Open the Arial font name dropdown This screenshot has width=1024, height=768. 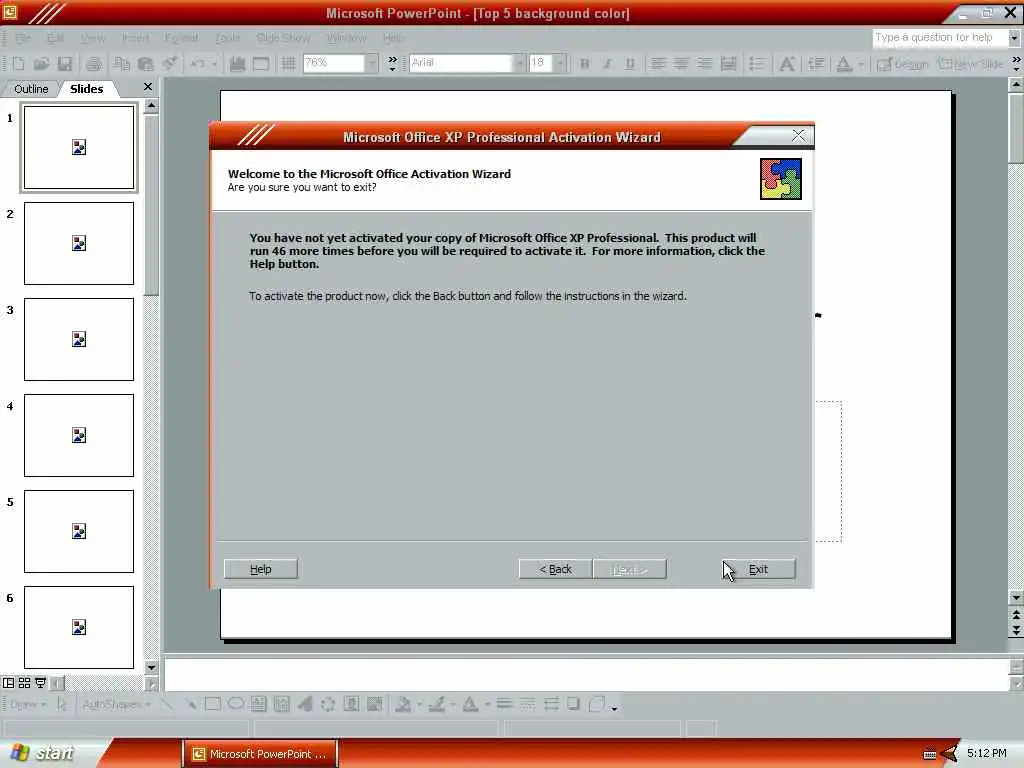(x=519, y=63)
